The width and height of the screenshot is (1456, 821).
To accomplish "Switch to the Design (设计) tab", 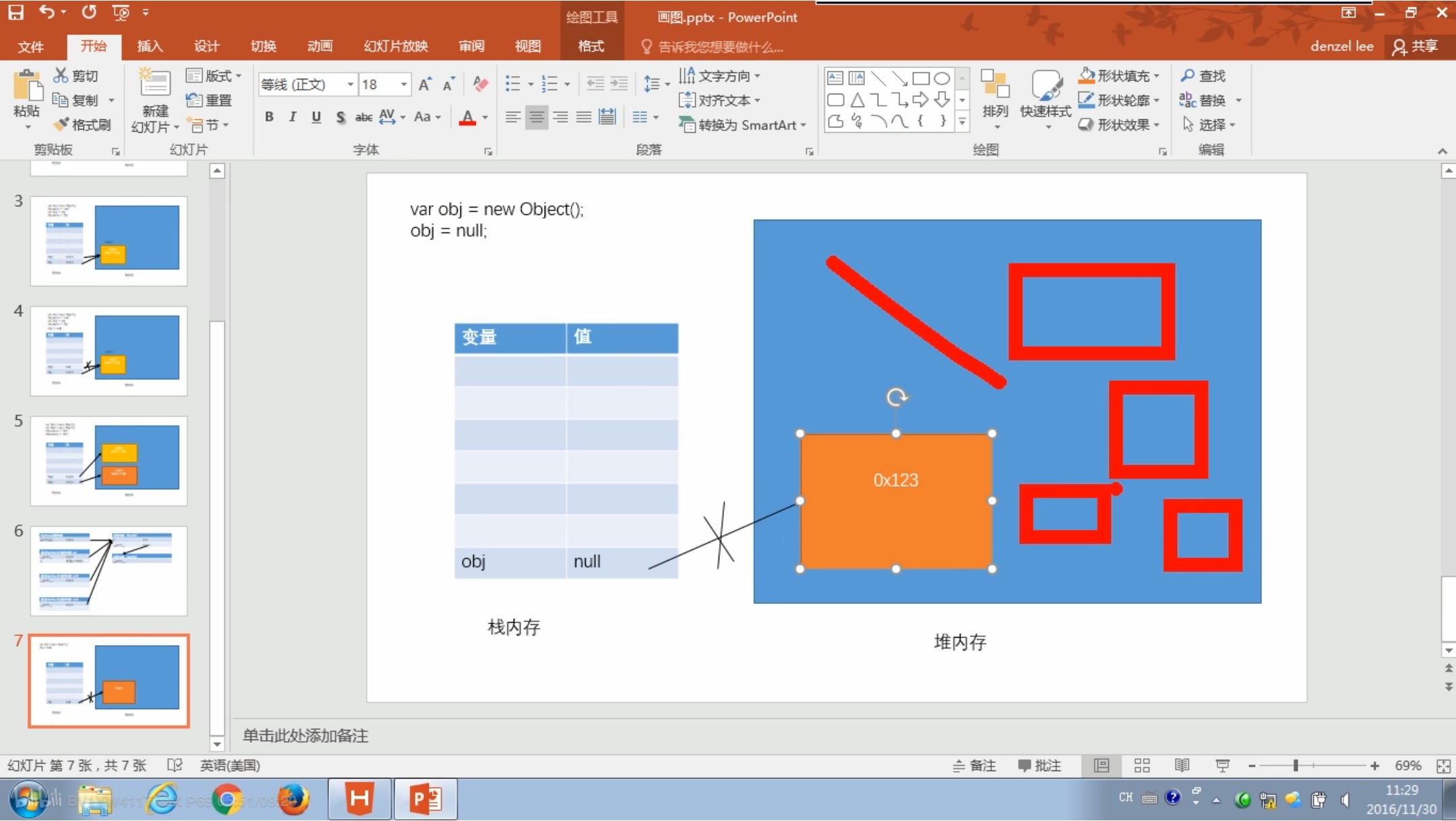I will click(x=206, y=47).
